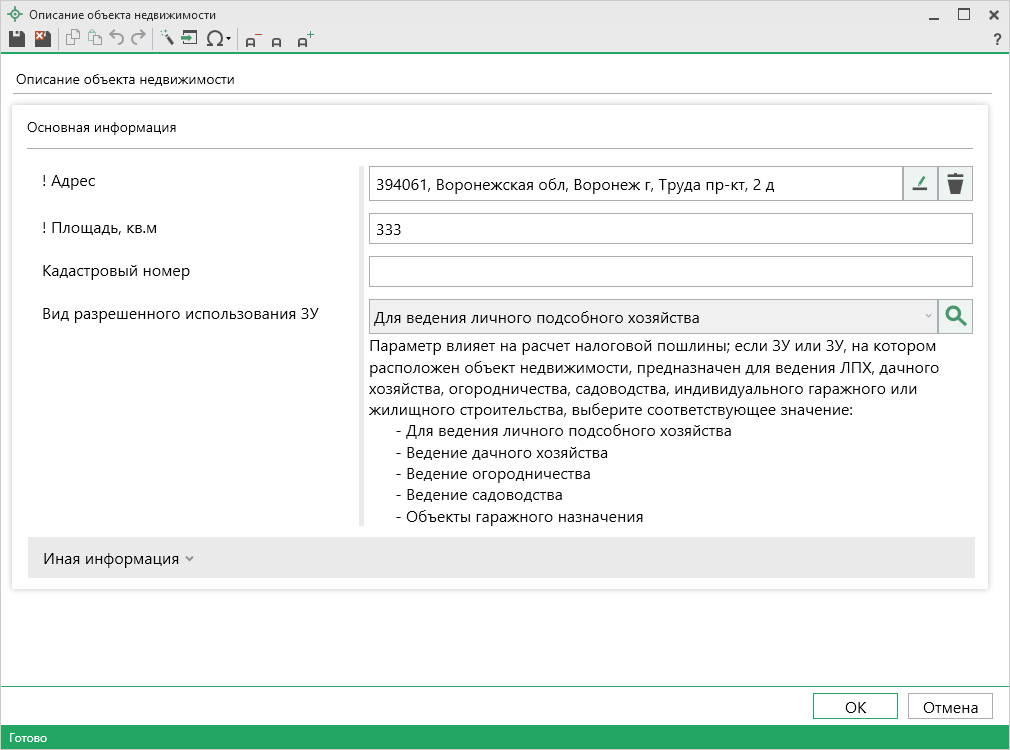Click the Redo arrow icon
Screen dimensions: 1010x750
point(138,39)
